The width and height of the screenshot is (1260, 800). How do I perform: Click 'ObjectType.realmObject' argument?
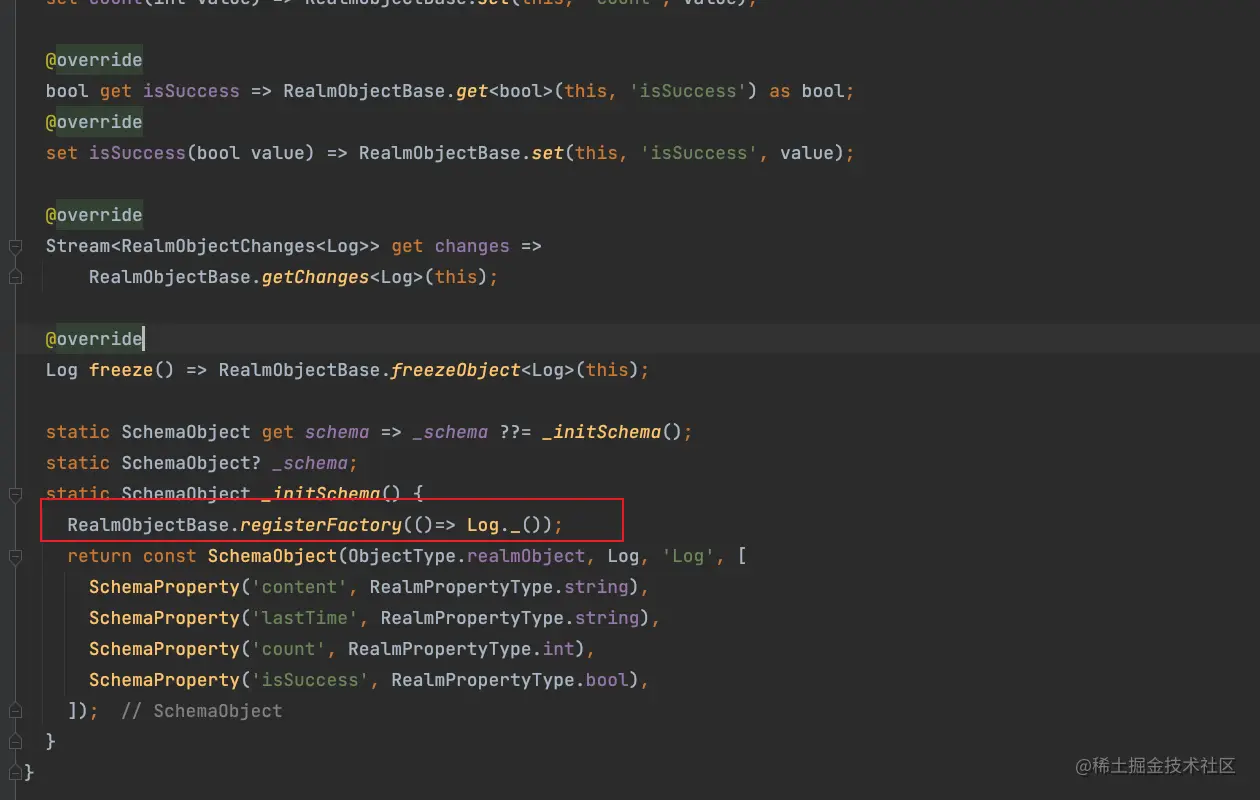pyautogui.click(x=467, y=556)
